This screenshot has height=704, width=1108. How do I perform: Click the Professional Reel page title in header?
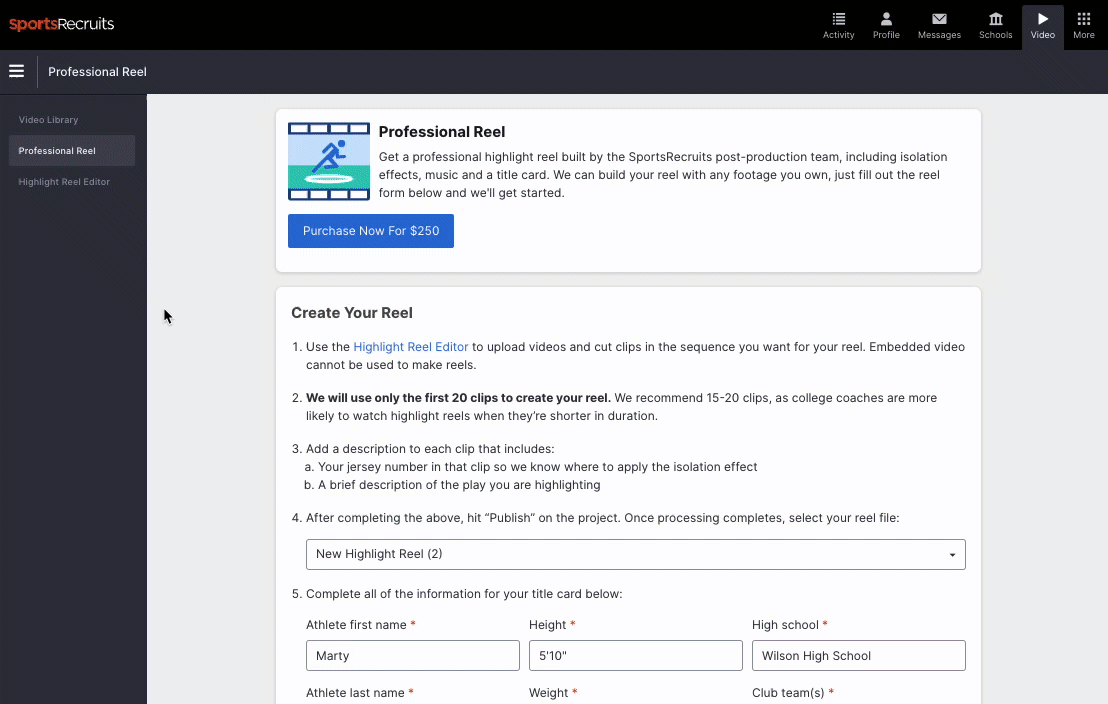pos(98,72)
